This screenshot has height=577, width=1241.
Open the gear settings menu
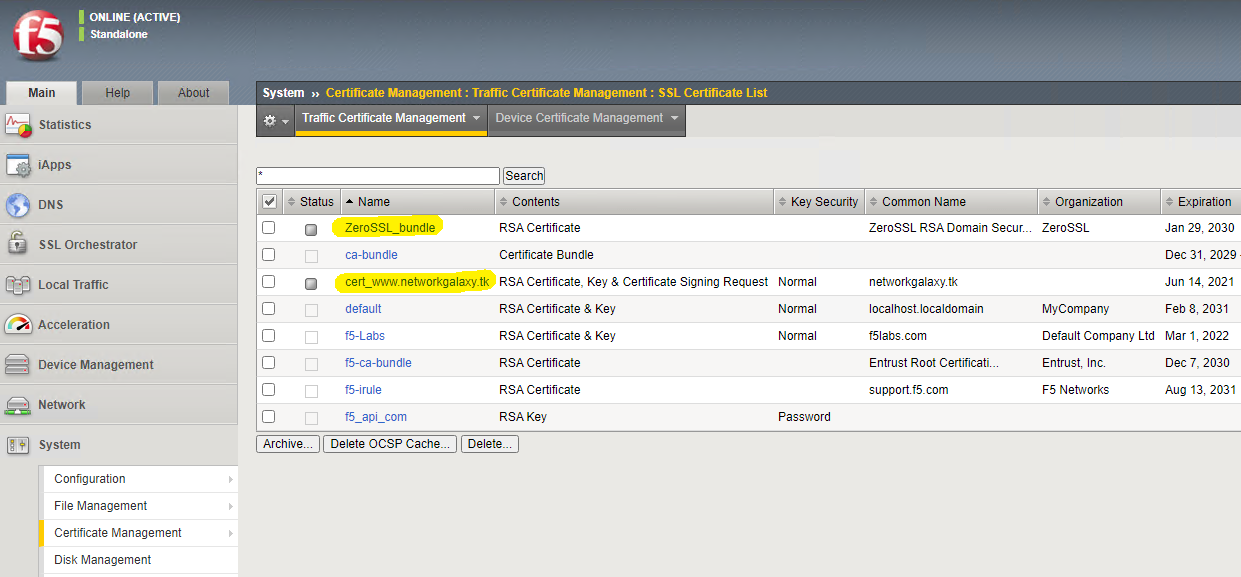(x=275, y=119)
